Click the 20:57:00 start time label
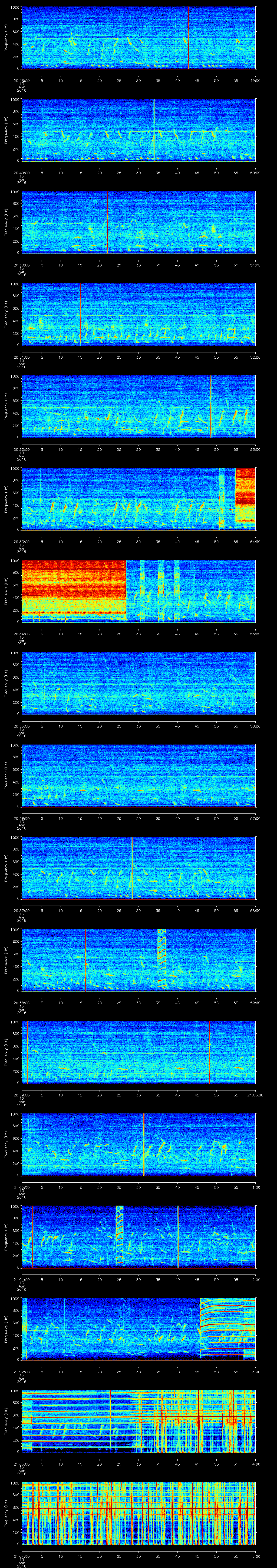This screenshot has width=277, height=1568. 21,910
